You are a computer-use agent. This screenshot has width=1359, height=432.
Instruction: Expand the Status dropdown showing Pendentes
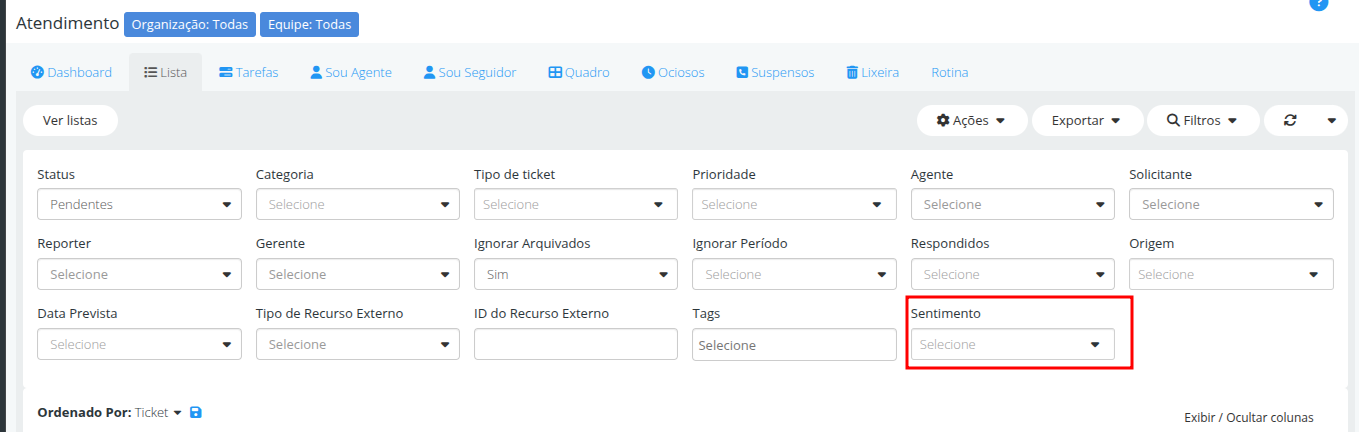tap(139, 204)
